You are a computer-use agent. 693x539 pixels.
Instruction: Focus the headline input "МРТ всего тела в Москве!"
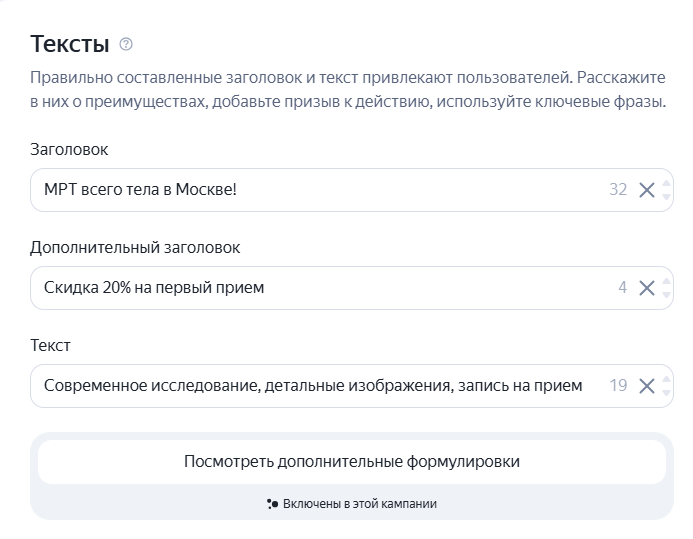pyautogui.click(x=300, y=190)
